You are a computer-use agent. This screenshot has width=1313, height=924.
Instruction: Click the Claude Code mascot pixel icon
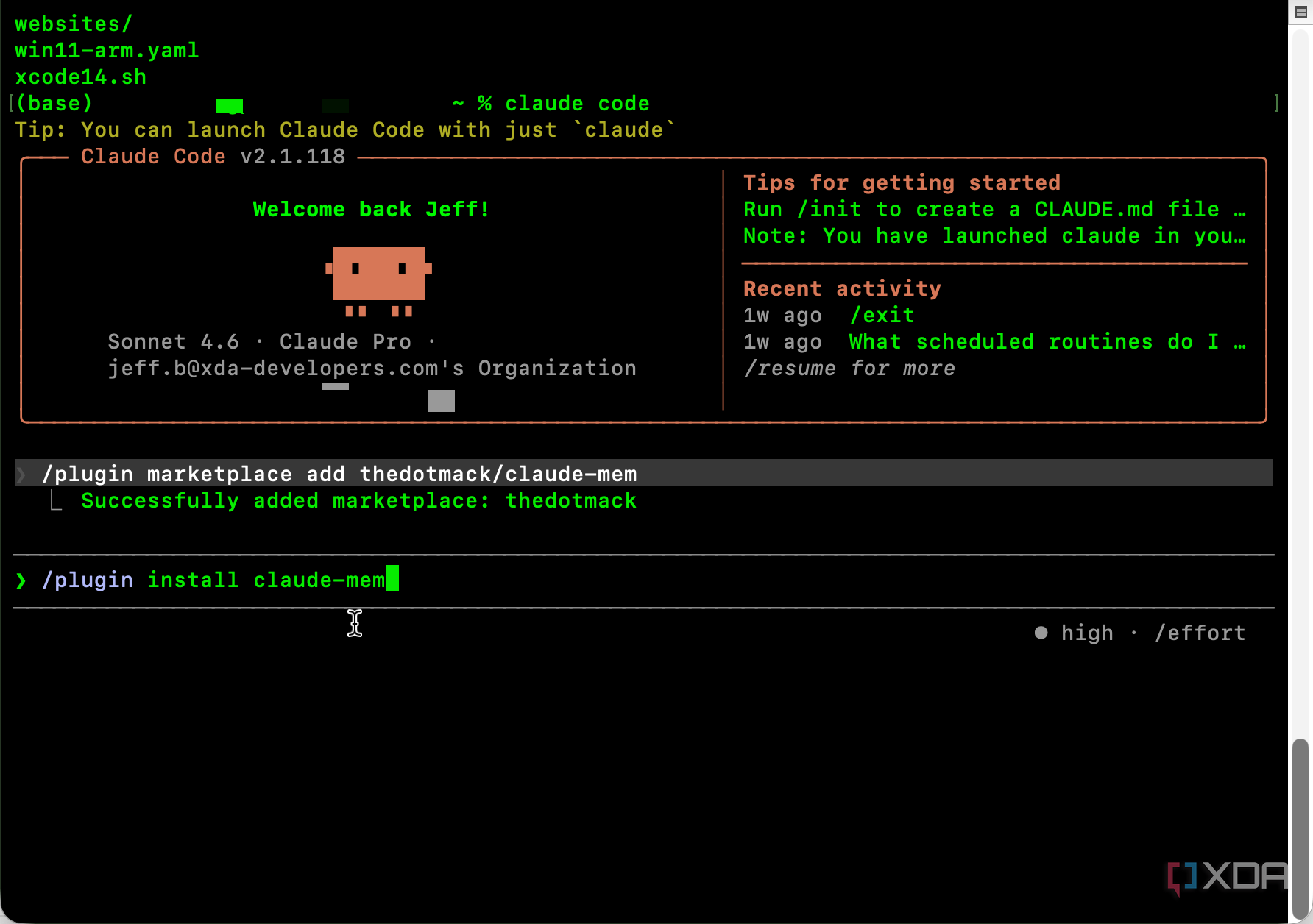[379, 281]
